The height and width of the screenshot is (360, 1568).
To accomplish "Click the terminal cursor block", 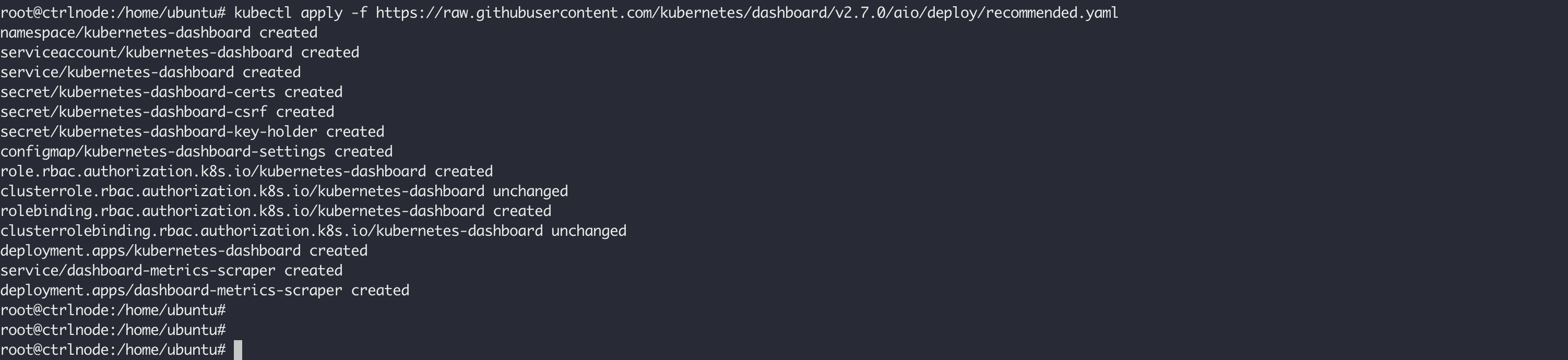I will 238,350.
